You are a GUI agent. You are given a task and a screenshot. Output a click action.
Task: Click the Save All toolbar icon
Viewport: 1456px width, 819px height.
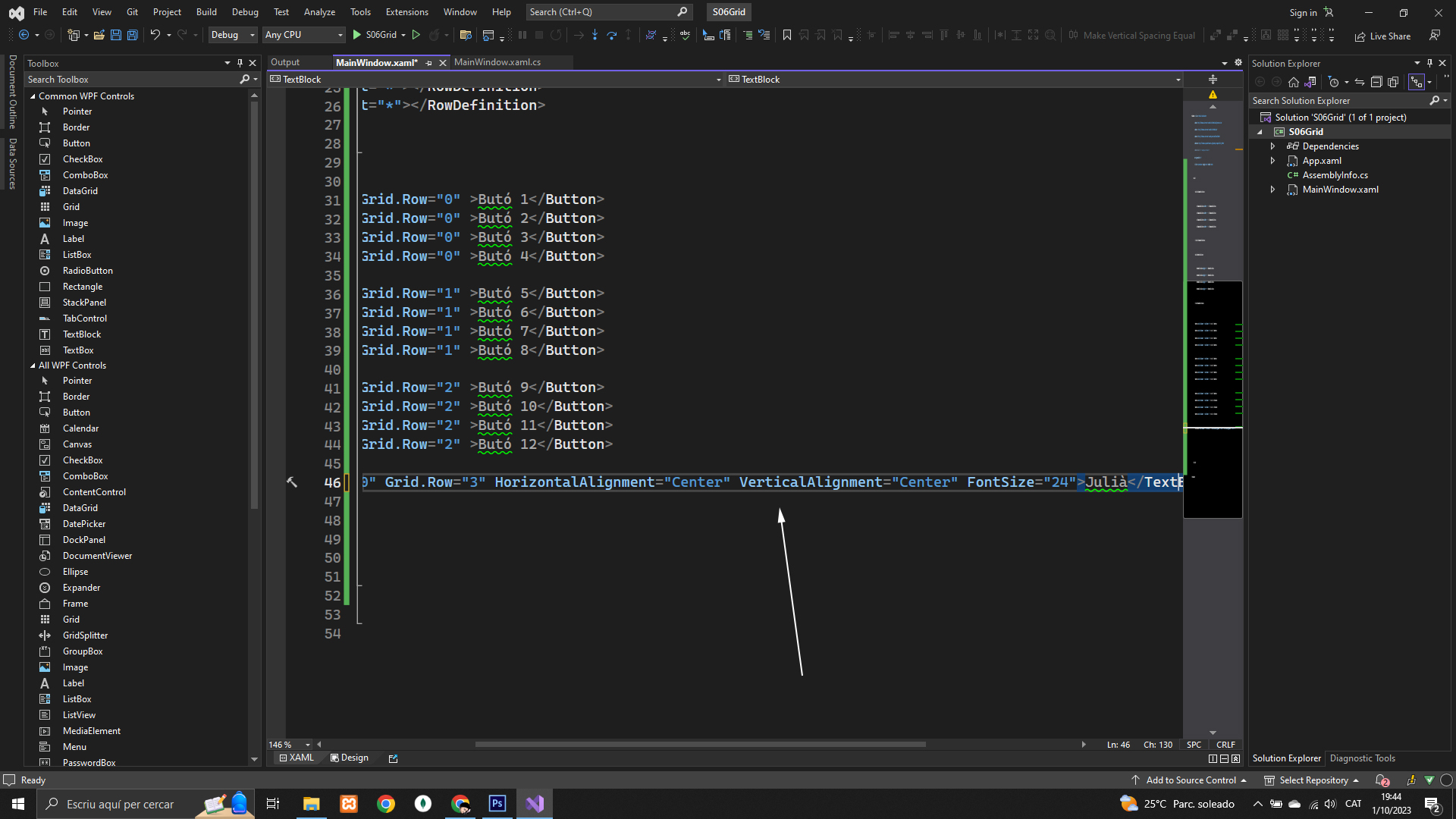point(133,35)
